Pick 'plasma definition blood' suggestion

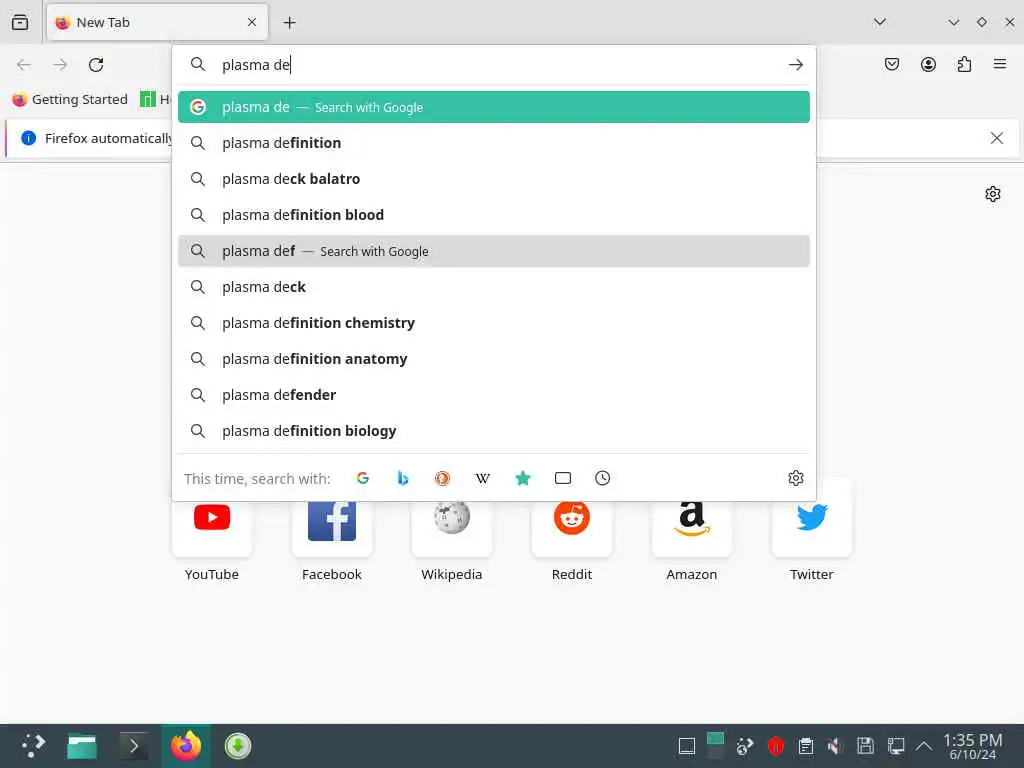coord(494,215)
